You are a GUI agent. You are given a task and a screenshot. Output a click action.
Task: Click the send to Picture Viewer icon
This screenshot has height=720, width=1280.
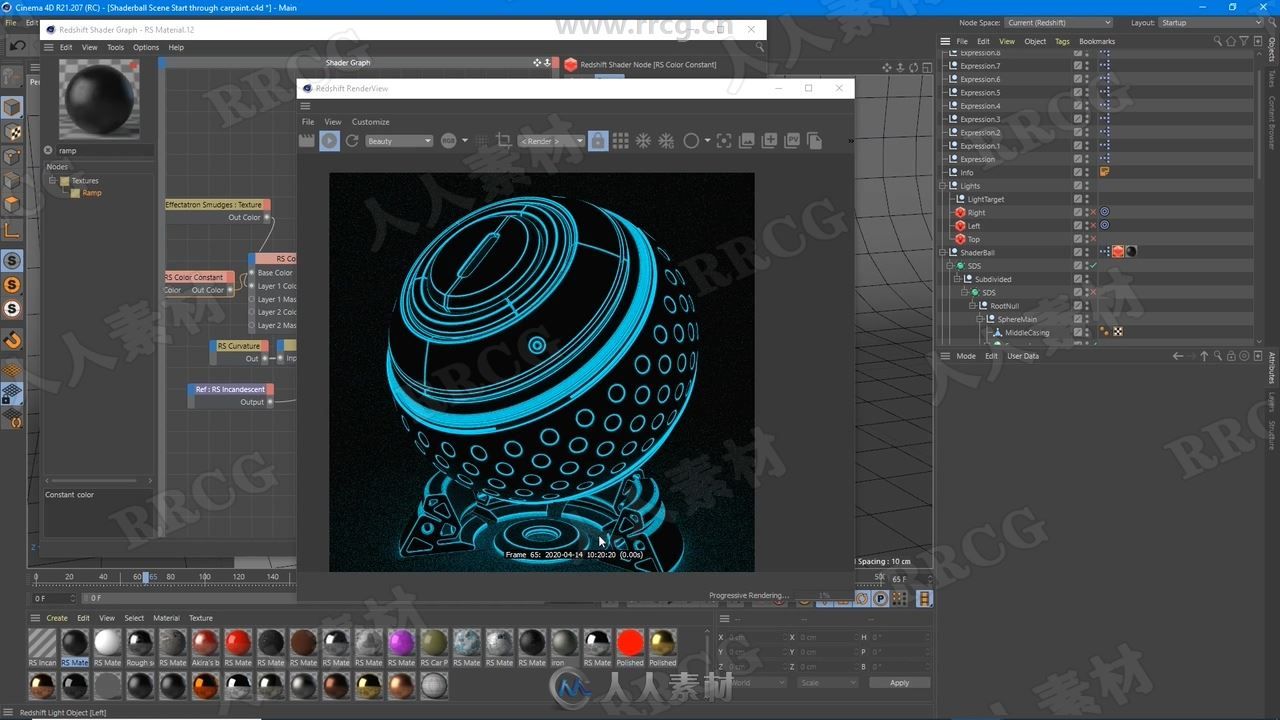(792, 141)
